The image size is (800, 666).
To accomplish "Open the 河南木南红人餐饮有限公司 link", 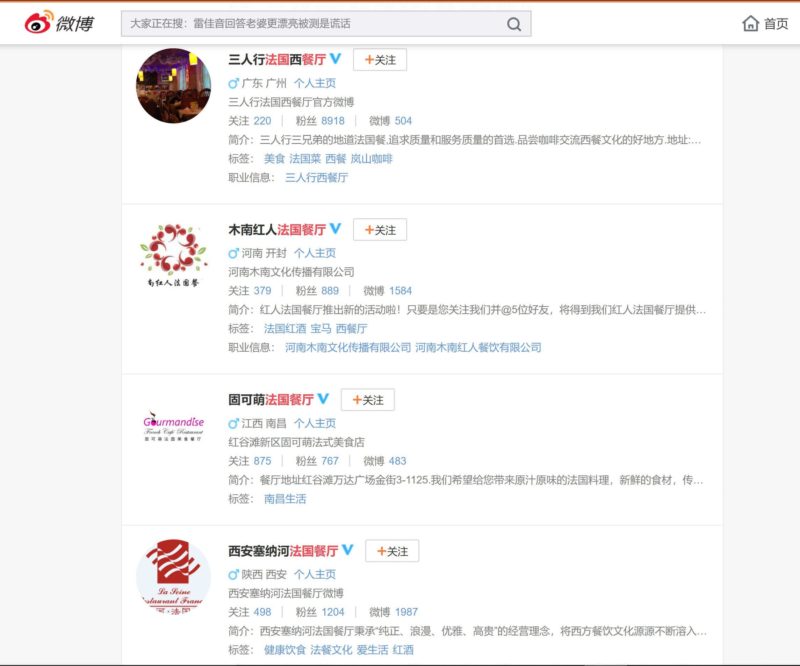I will (x=479, y=348).
